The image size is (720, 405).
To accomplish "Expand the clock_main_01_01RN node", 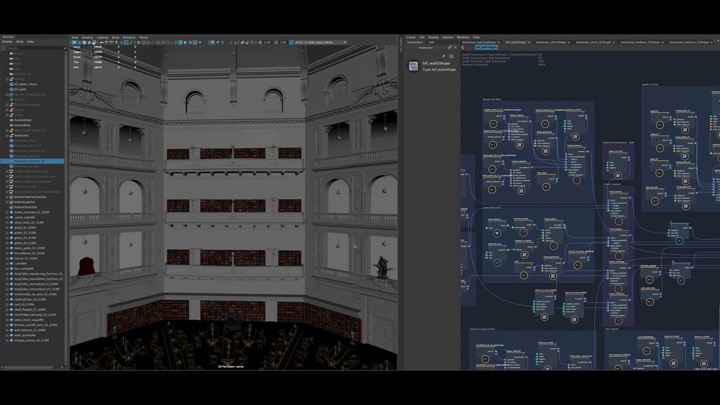I will pyautogui.click(x=7, y=222).
